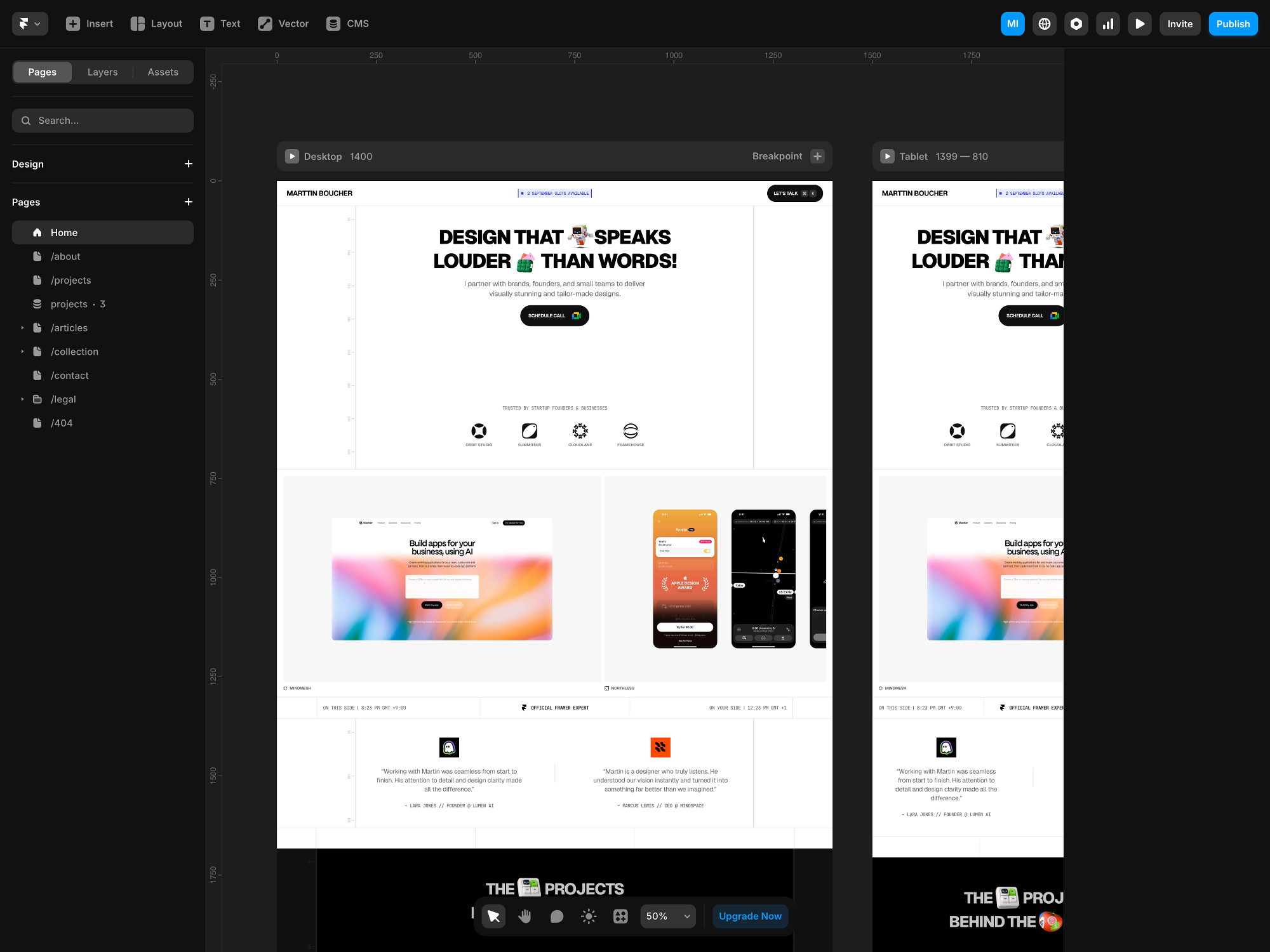Viewport: 1270px width, 952px height.
Task: Open site settings globe icon
Action: coord(1044,23)
